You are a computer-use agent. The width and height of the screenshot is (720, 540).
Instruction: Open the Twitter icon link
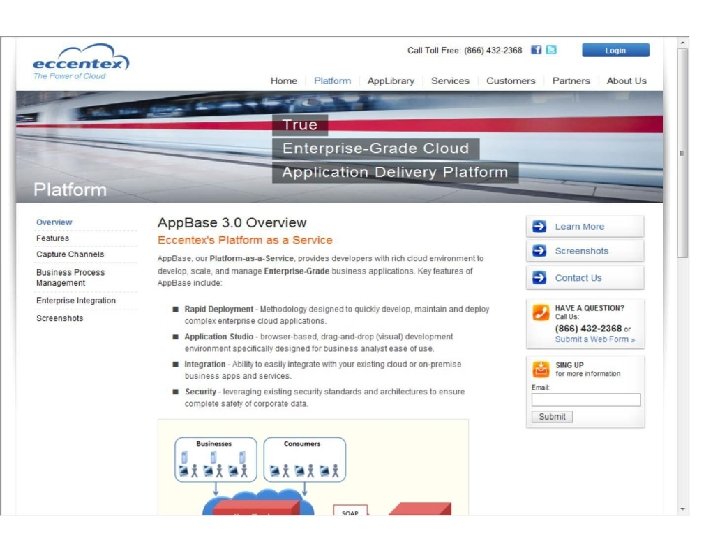(x=551, y=50)
